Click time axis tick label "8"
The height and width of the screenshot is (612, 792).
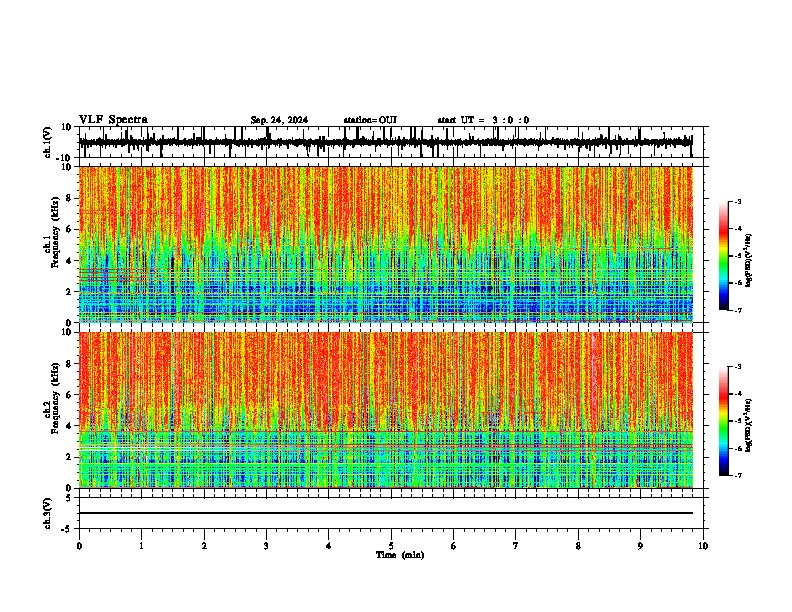(578, 546)
